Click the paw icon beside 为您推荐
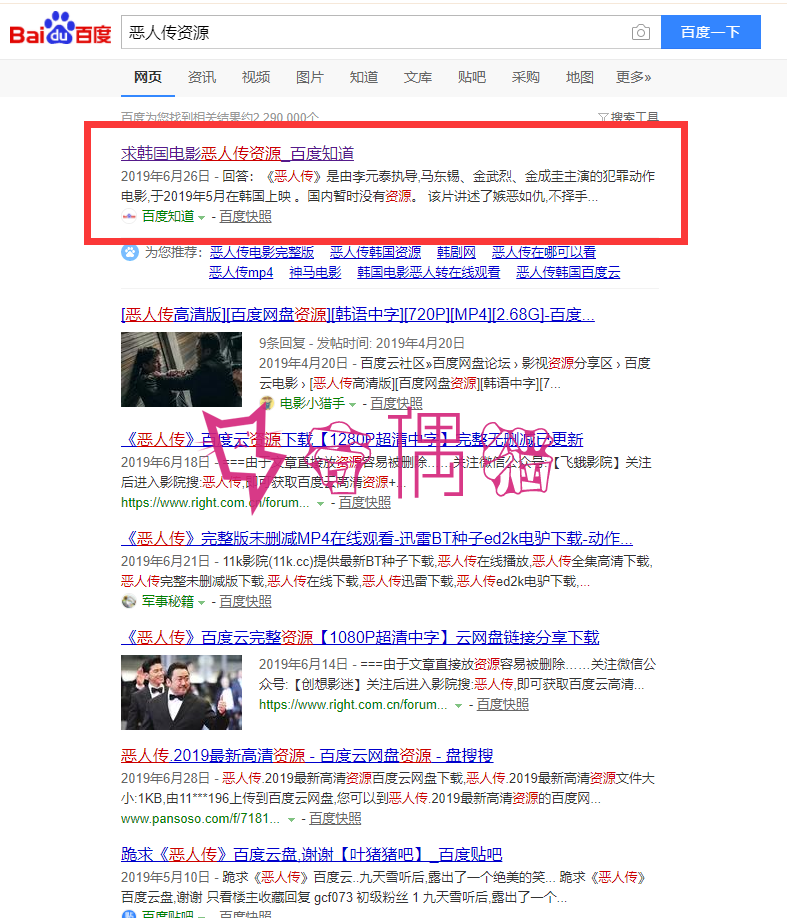The height and width of the screenshot is (918, 787). pos(130,252)
